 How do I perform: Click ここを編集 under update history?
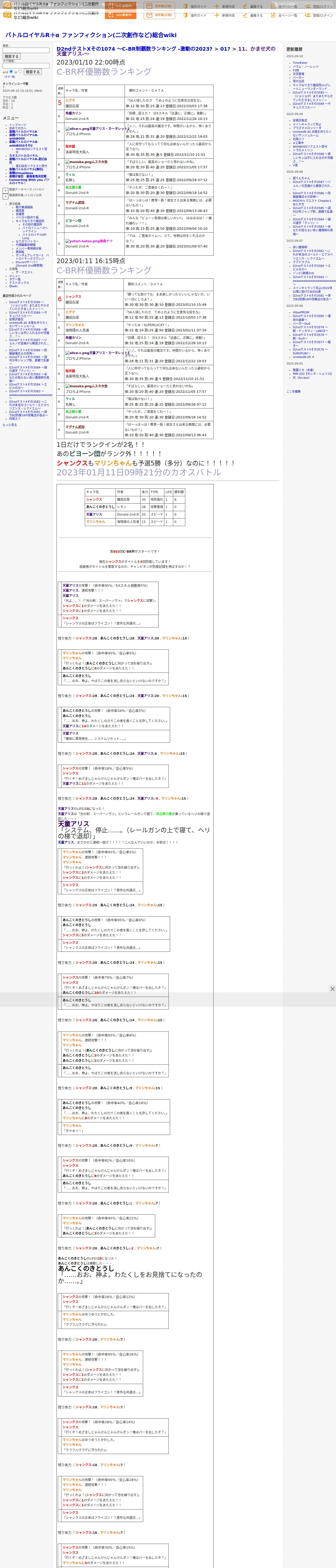pos(293,391)
